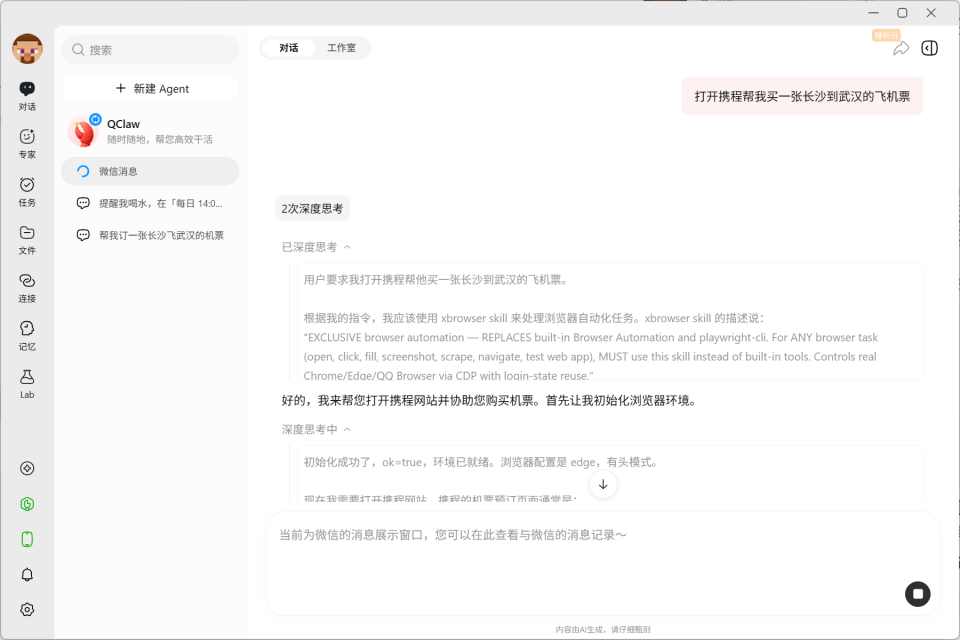Collapse the 已深度思考 section
This screenshot has height=640, width=960.
coord(316,247)
